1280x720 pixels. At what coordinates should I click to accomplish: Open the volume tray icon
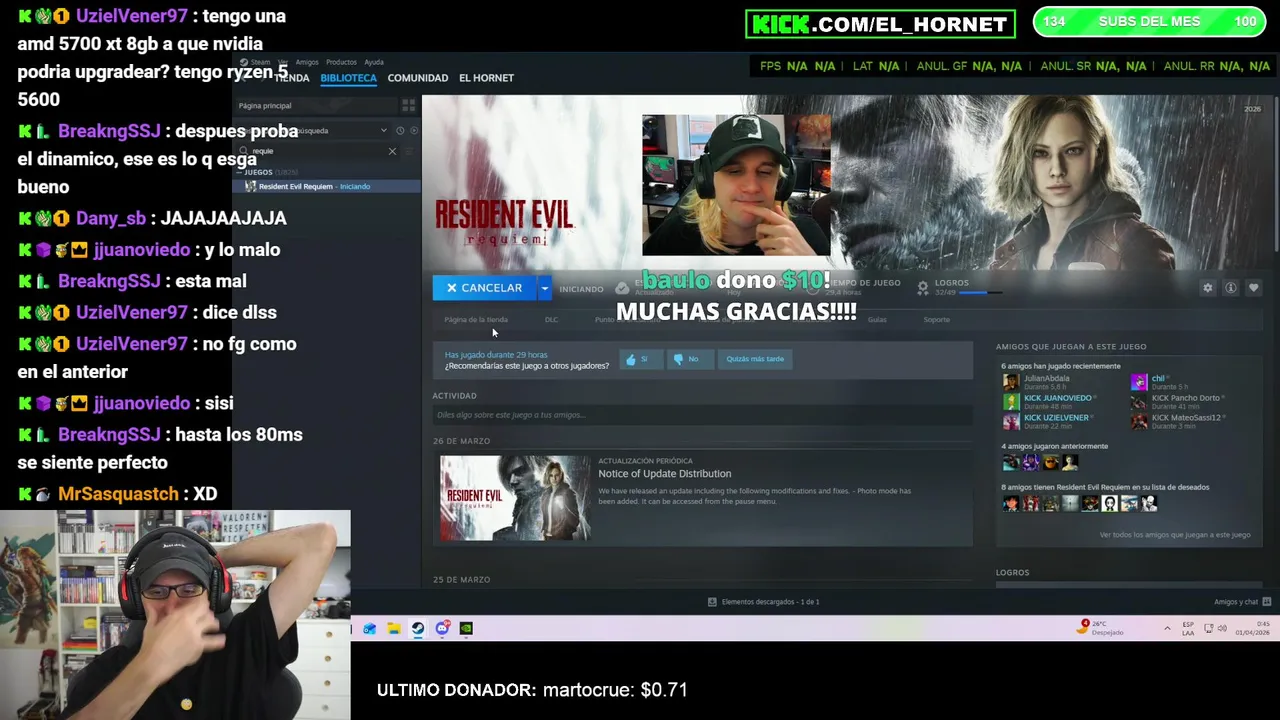click(1222, 629)
